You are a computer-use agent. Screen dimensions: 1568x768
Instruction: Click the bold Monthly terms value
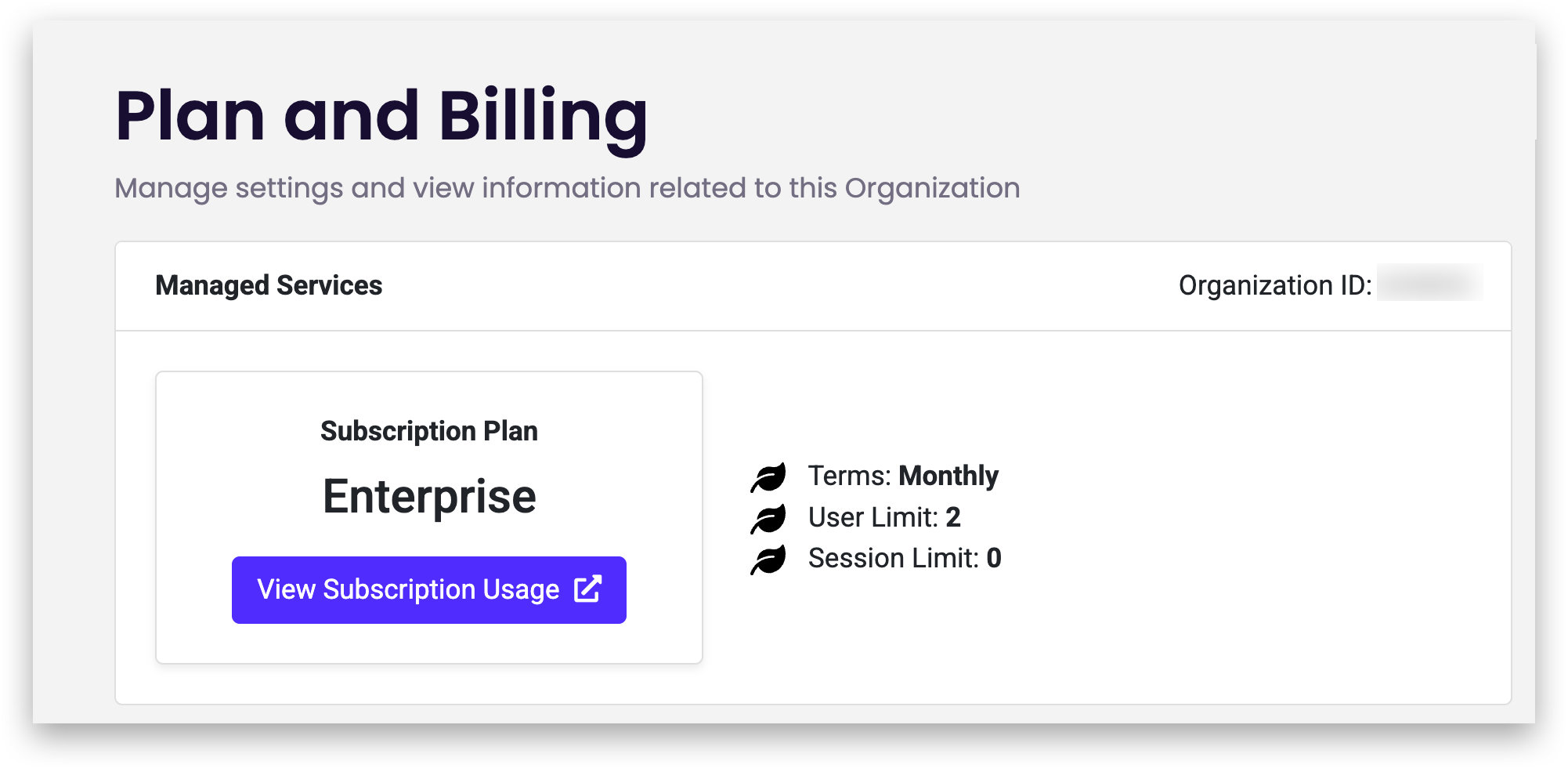click(948, 476)
